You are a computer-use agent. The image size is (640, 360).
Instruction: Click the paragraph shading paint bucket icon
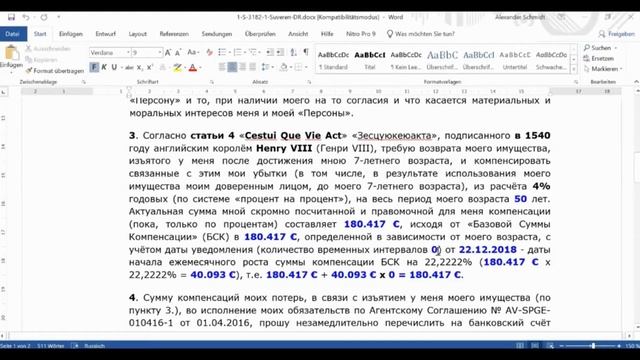(x=284, y=67)
